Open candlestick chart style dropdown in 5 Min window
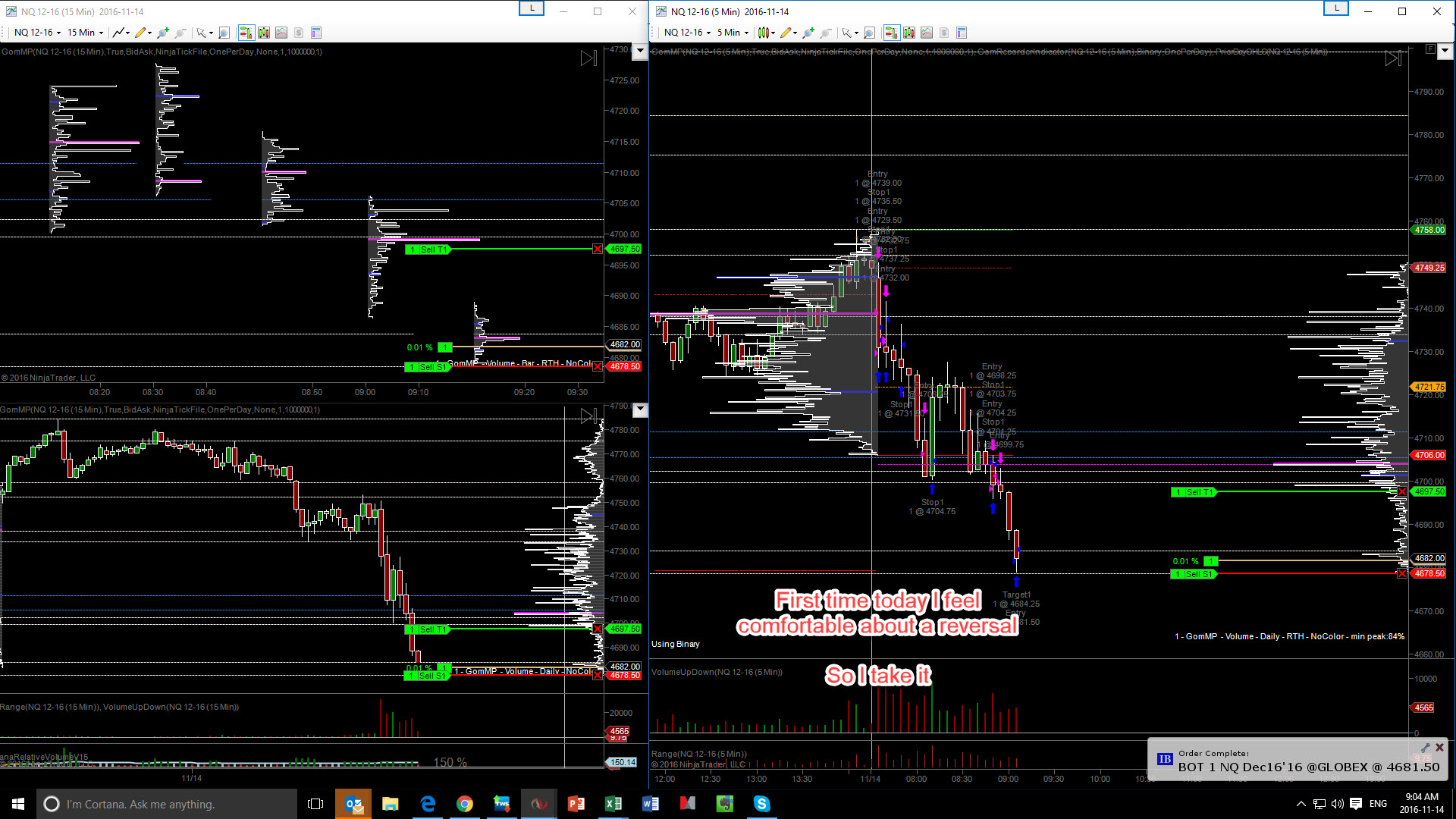 pyautogui.click(x=766, y=33)
